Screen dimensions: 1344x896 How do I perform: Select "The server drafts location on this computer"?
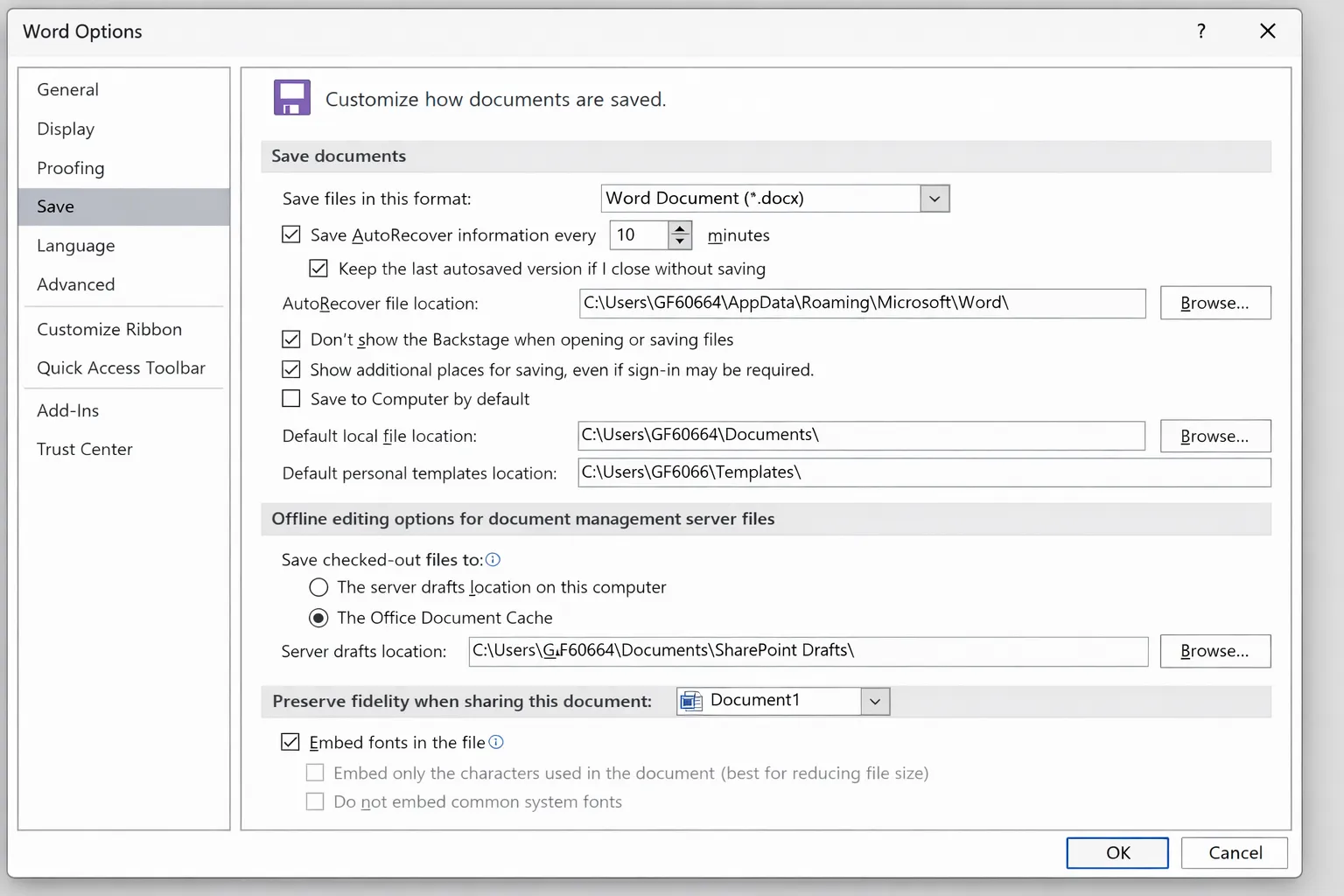(318, 587)
